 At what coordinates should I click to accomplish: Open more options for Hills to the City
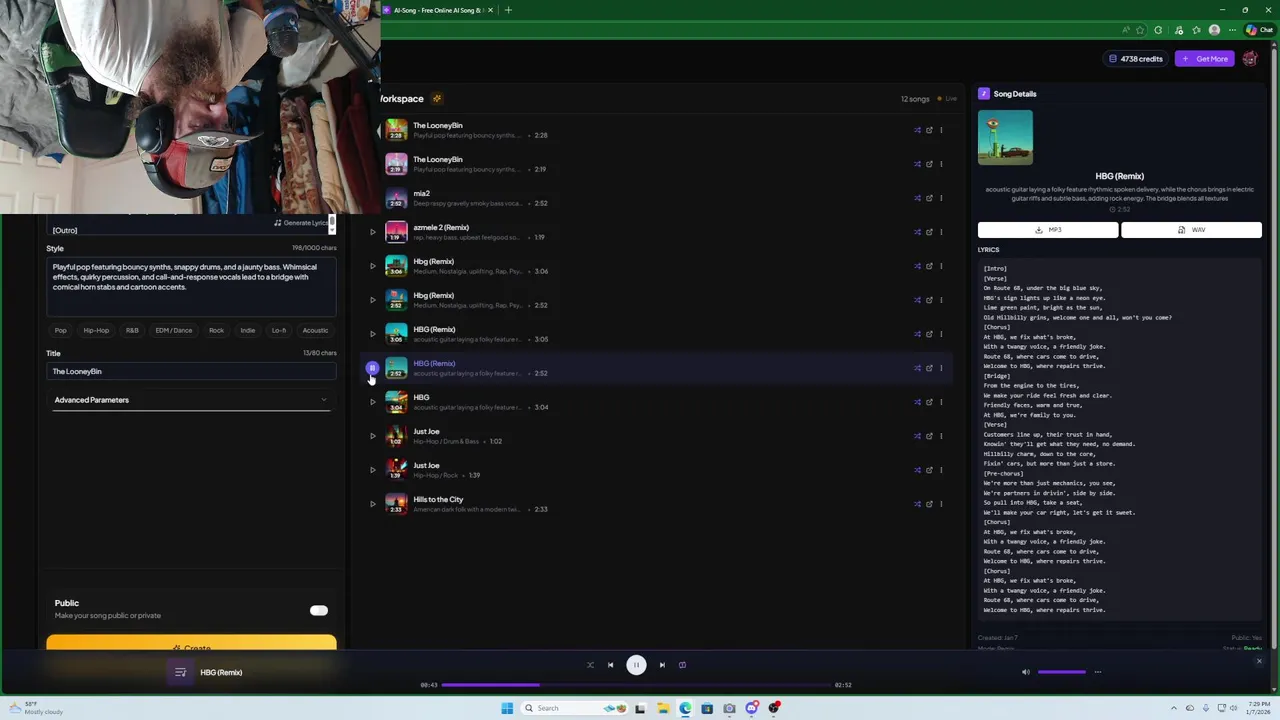[941, 504]
